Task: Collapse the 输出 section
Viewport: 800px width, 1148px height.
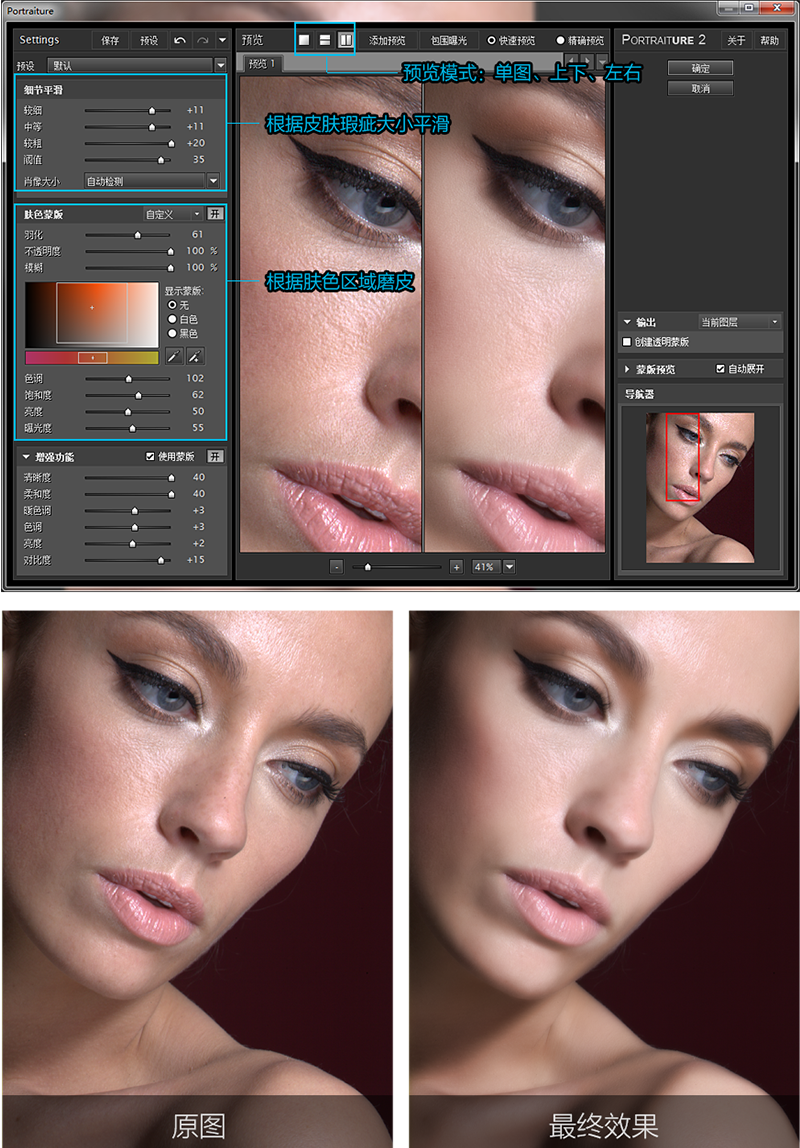Action: point(627,322)
